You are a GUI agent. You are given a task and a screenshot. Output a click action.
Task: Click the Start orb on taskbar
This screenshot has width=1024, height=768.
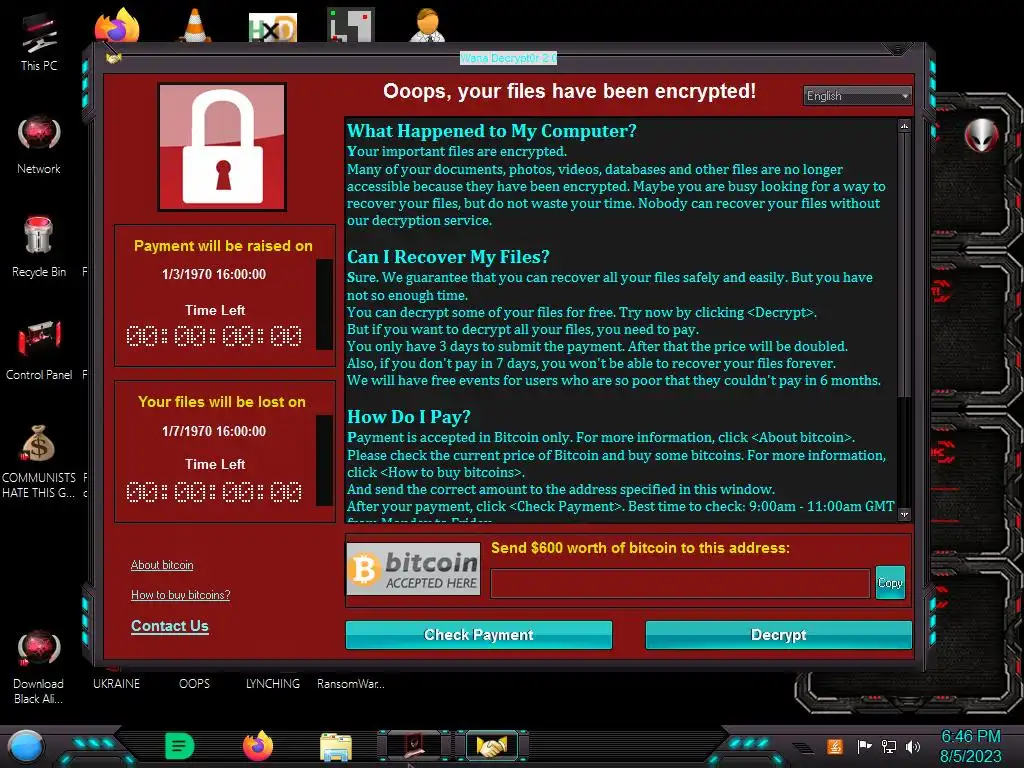tap(26, 746)
